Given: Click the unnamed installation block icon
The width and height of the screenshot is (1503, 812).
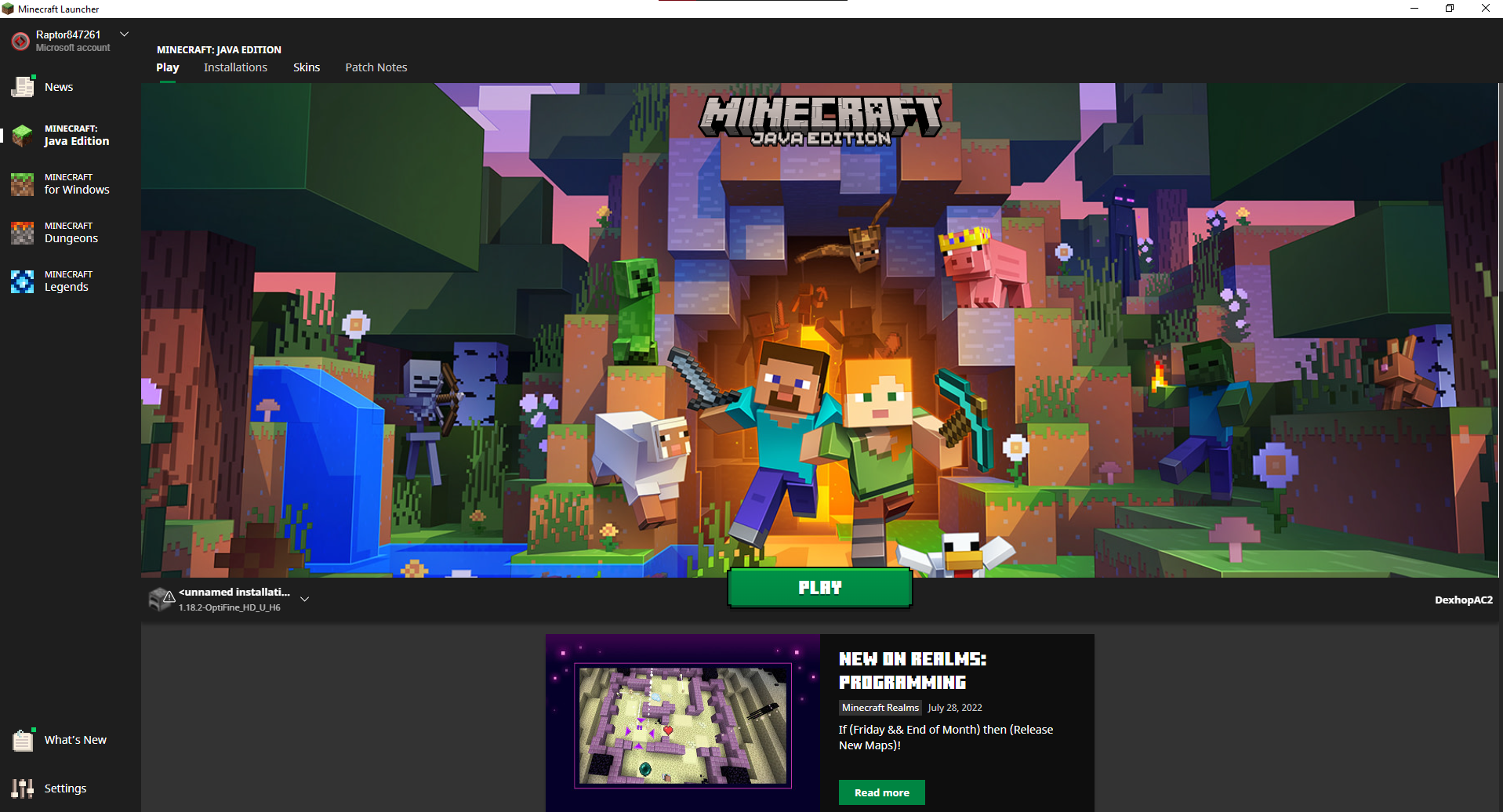Looking at the screenshot, I should [162, 600].
